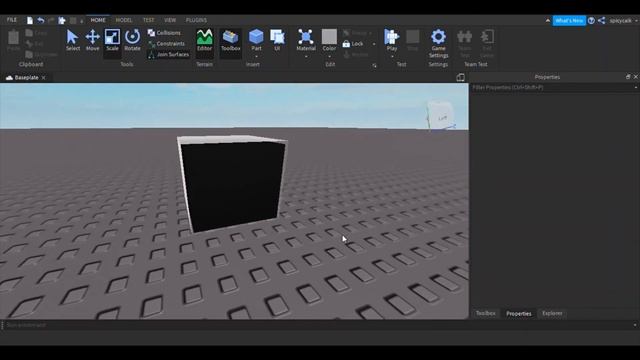Select the Select arrow tool
Image resolution: width=640 pixels, height=360 pixels.
point(73,40)
